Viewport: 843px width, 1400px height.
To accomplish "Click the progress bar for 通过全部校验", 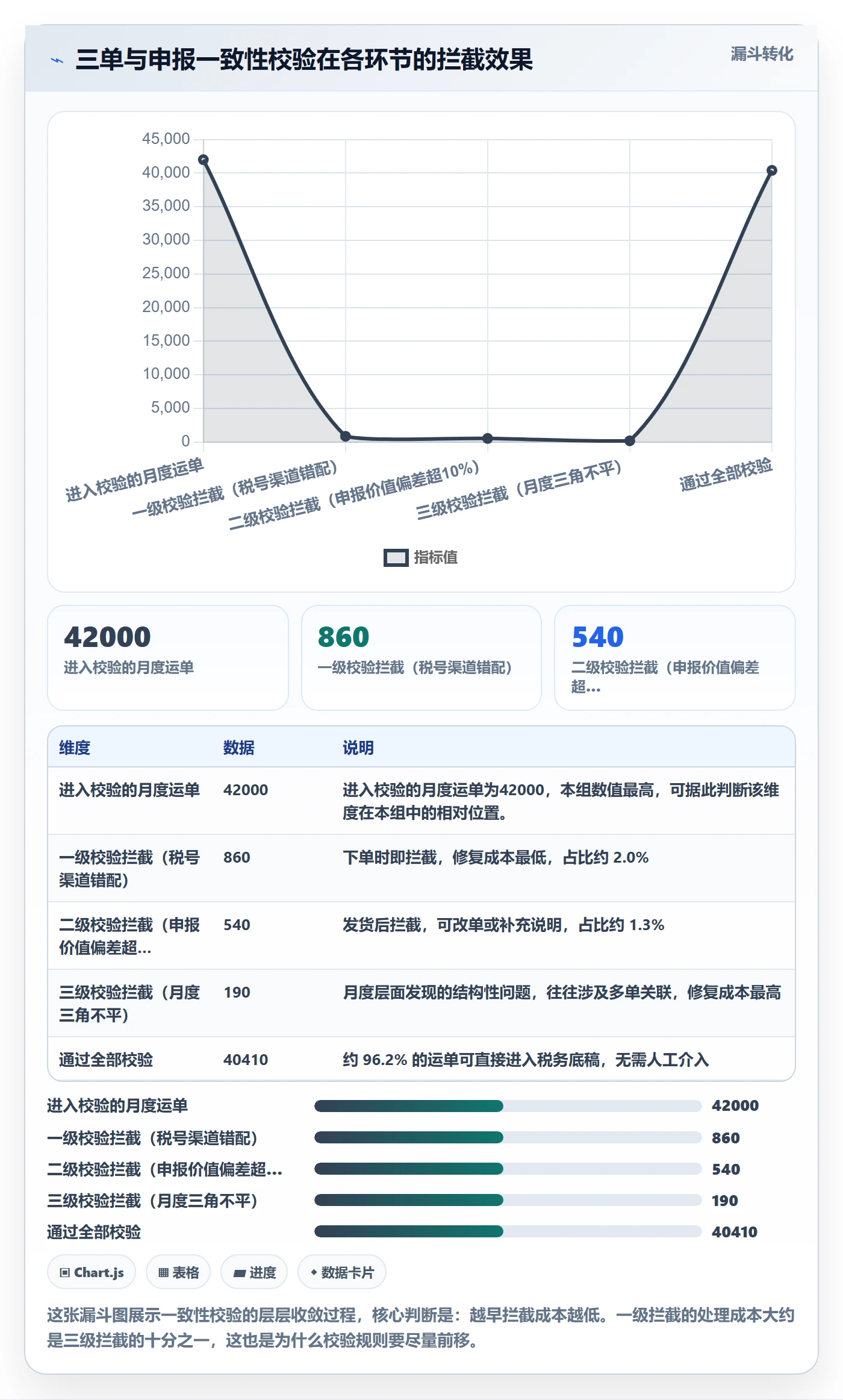I will tap(508, 1231).
